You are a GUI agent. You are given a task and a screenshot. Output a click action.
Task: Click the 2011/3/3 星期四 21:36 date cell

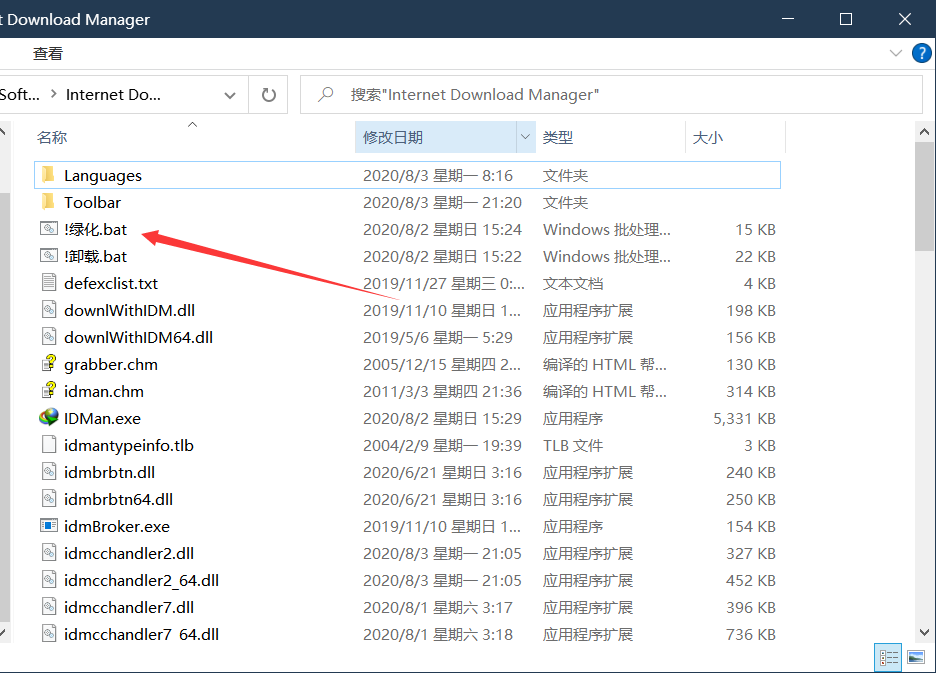point(442,392)
